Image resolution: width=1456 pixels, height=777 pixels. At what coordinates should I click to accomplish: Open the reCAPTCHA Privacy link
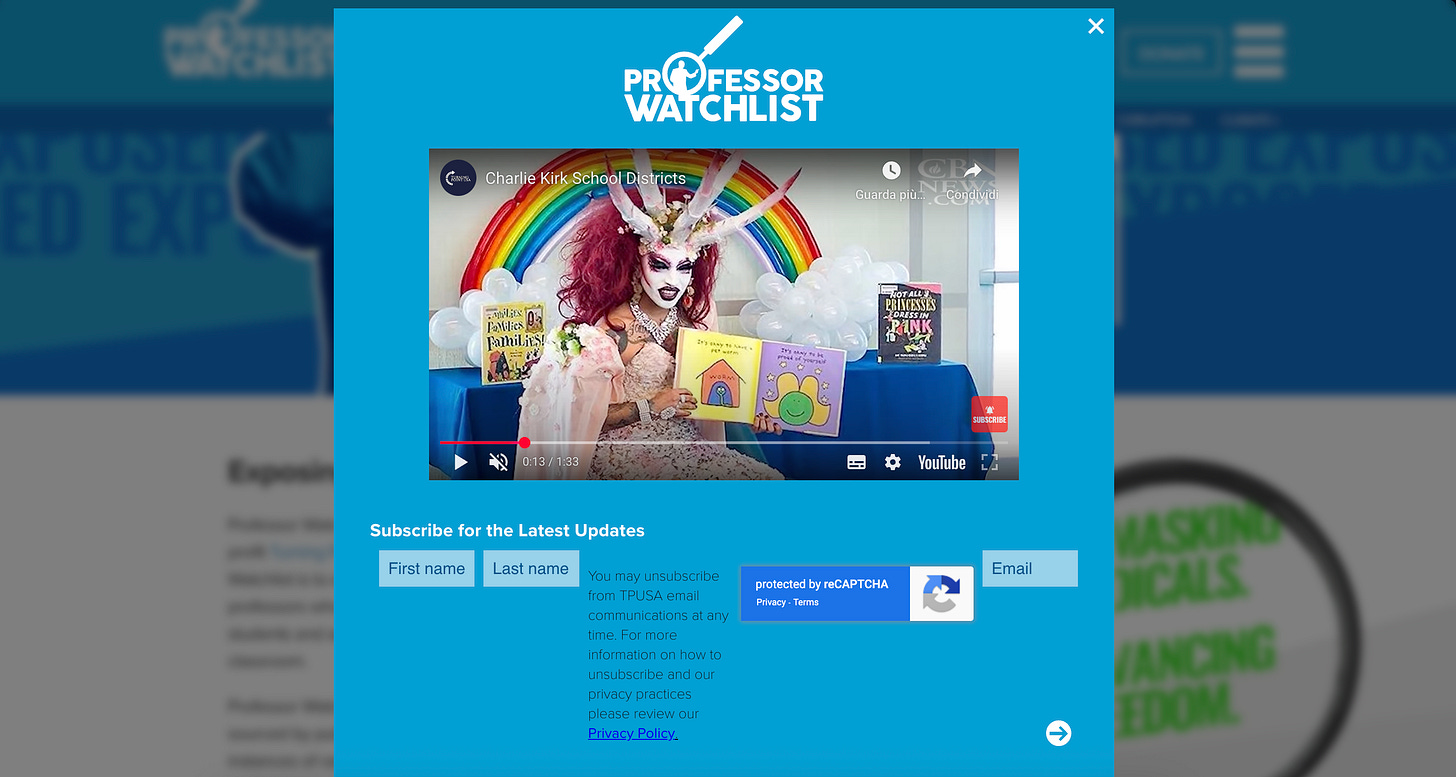pyautogui.click(x=771, y=602)
